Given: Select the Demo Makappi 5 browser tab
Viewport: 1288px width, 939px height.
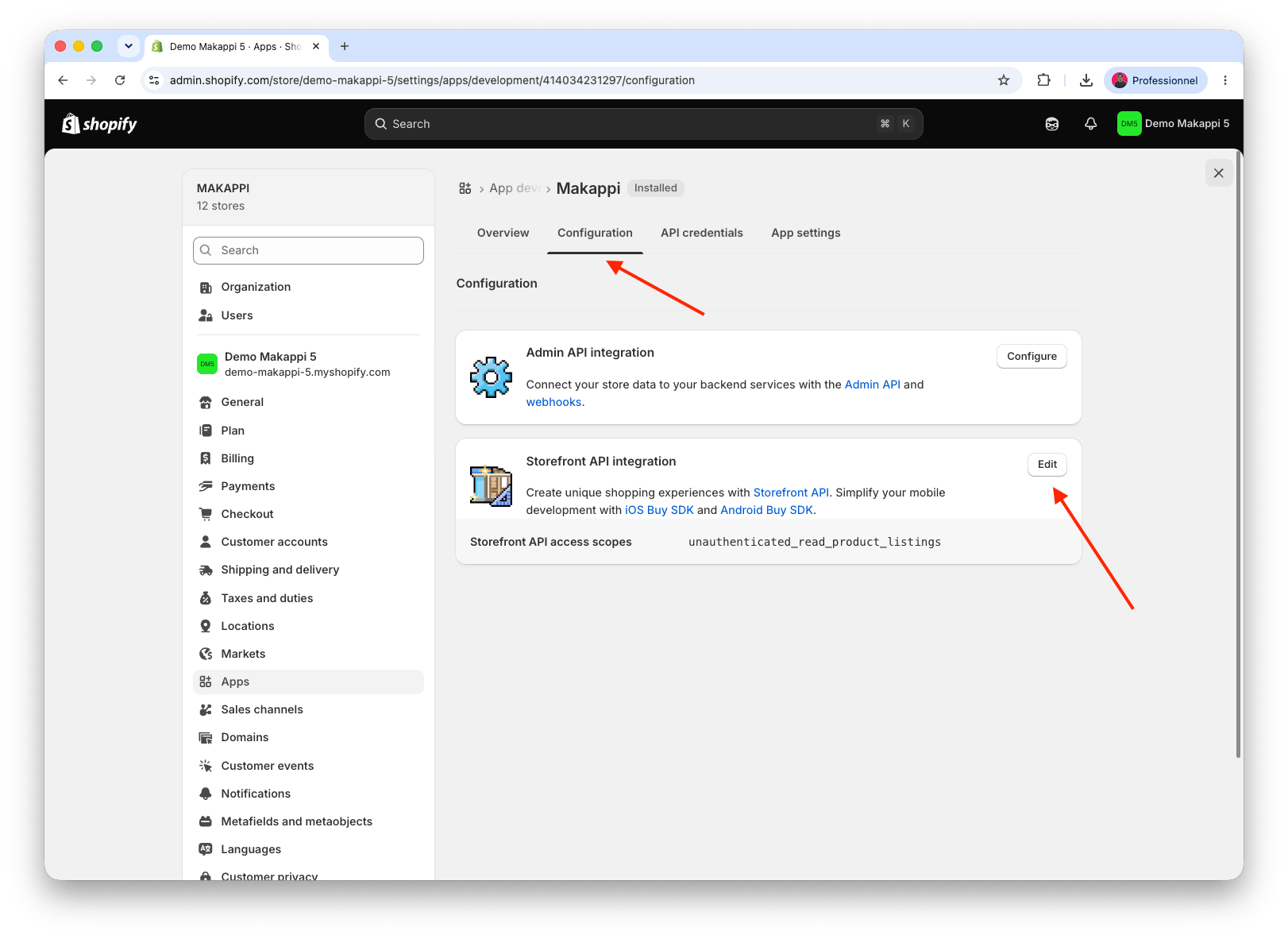Looking at the screenshot, I should tap(236, 47).
